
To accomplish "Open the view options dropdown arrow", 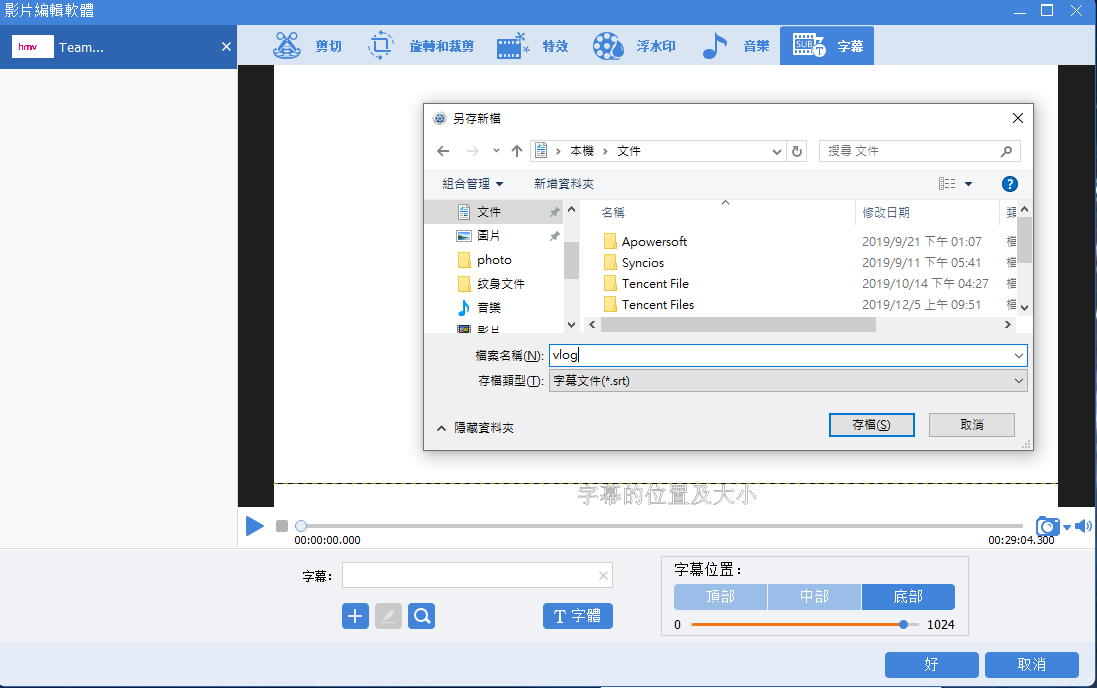I will (968, 184).
